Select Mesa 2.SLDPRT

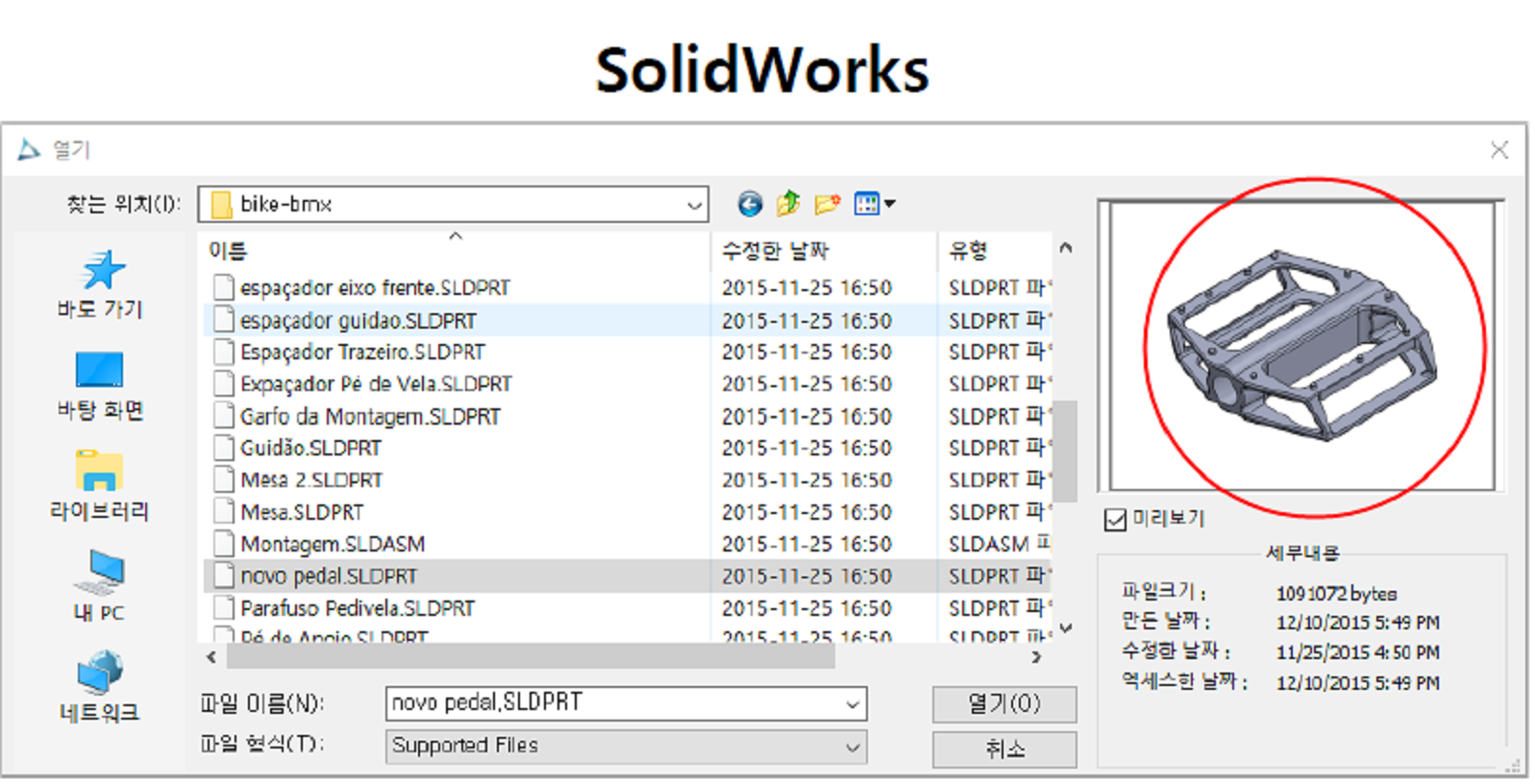(311, 479)
